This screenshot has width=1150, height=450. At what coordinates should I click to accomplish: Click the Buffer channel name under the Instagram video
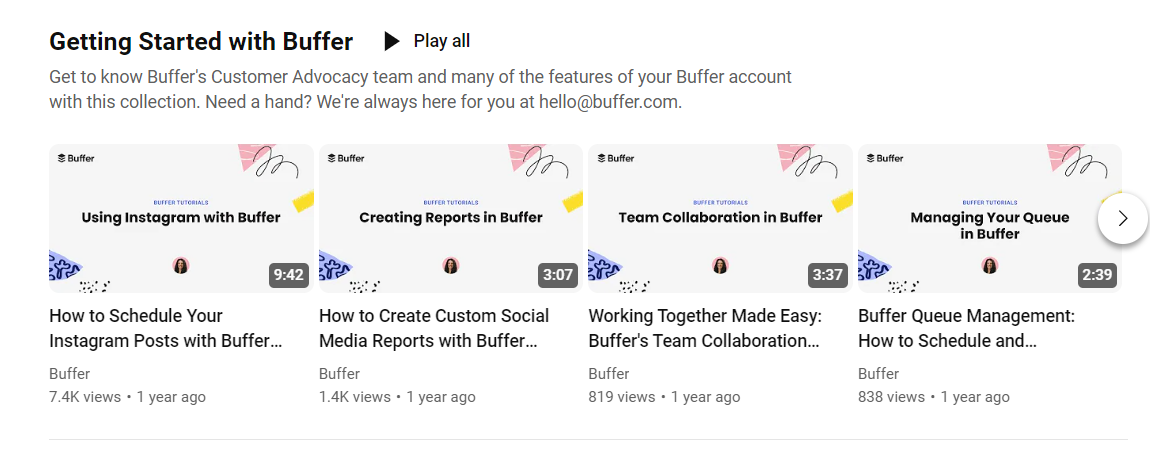point(69,374)
